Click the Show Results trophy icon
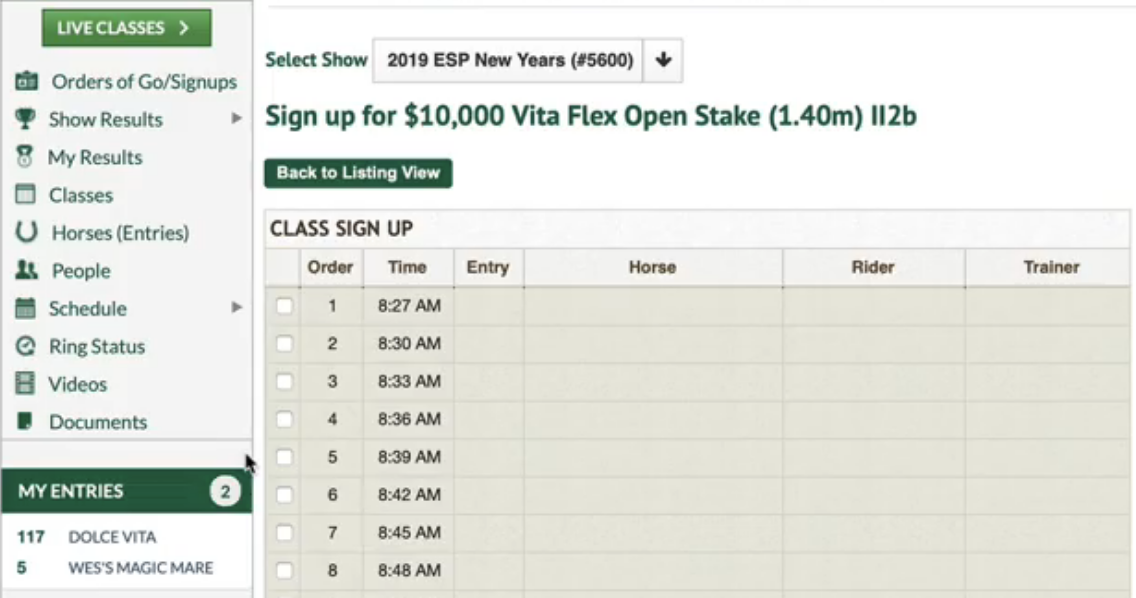1136x598 pixels. [25, 119]
